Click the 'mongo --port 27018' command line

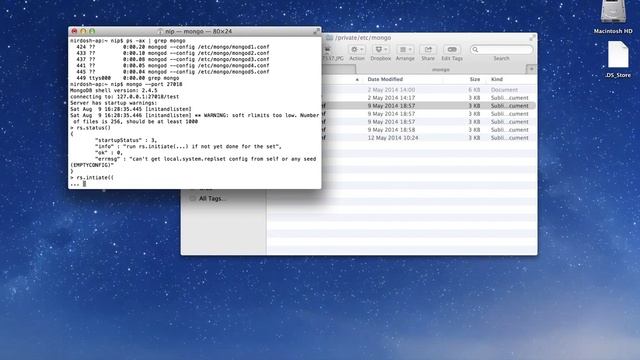126,84
